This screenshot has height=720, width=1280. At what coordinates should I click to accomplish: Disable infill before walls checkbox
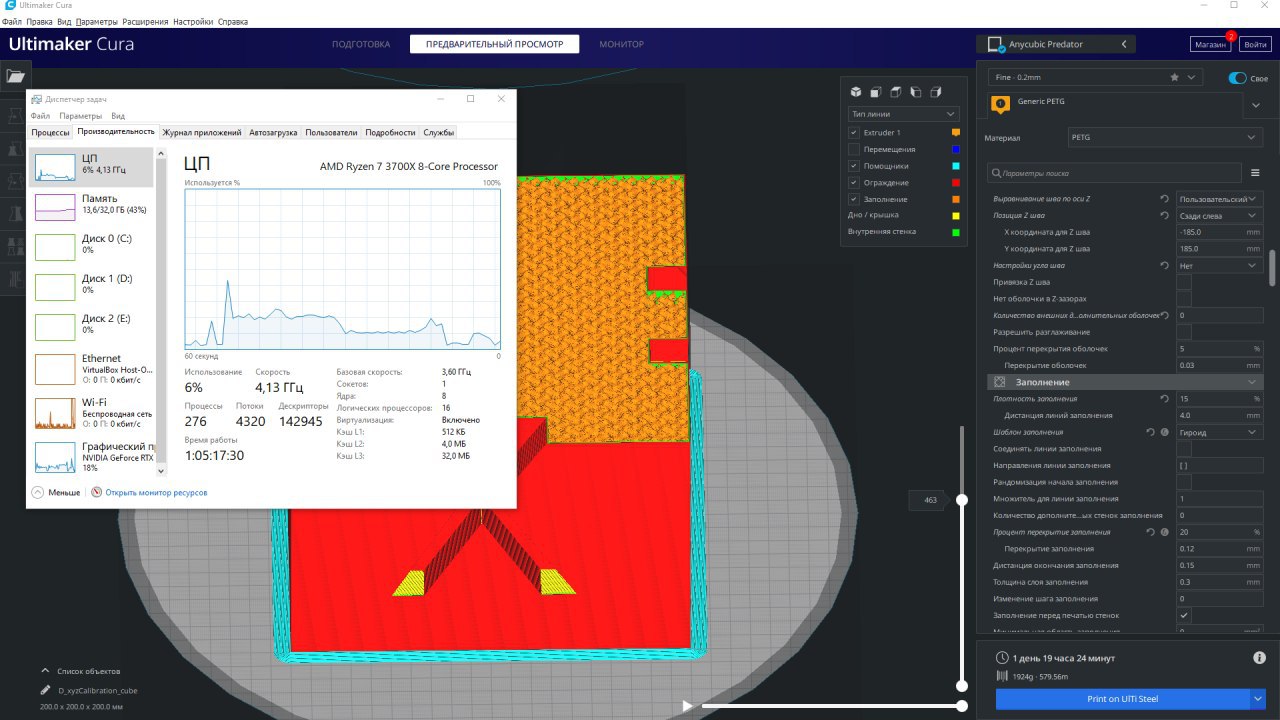click(x=1184, y=615)
